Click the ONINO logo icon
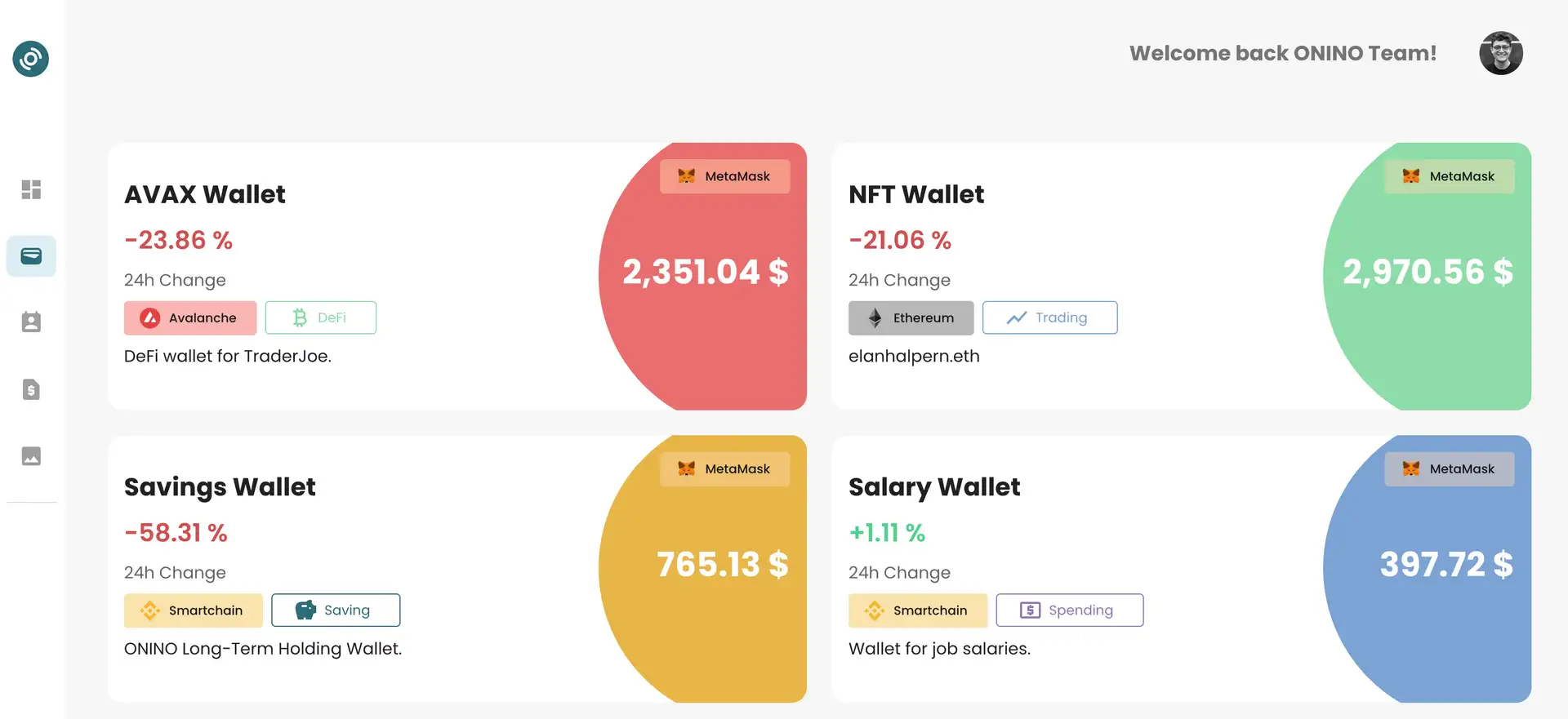The width and height of the screenshot is (1568, 719). 31,59
